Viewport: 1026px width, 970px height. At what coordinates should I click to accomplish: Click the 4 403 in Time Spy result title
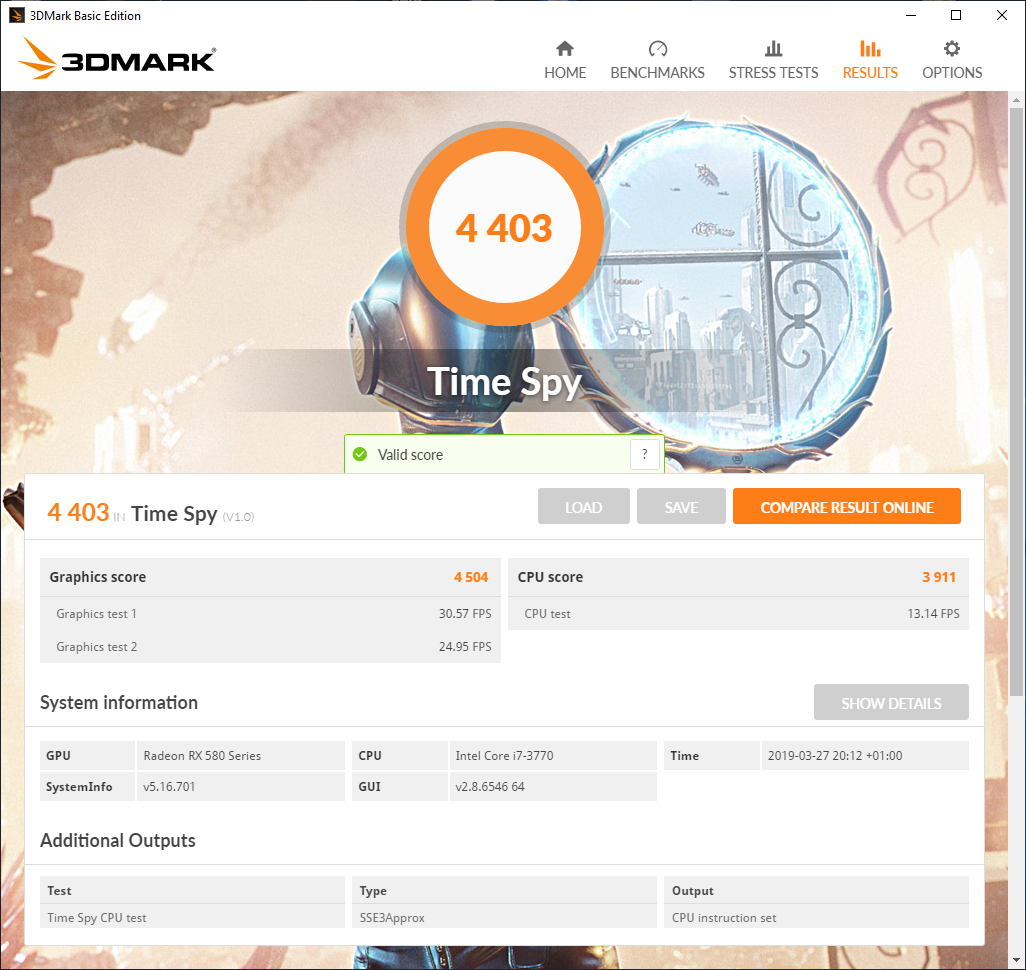150,512
